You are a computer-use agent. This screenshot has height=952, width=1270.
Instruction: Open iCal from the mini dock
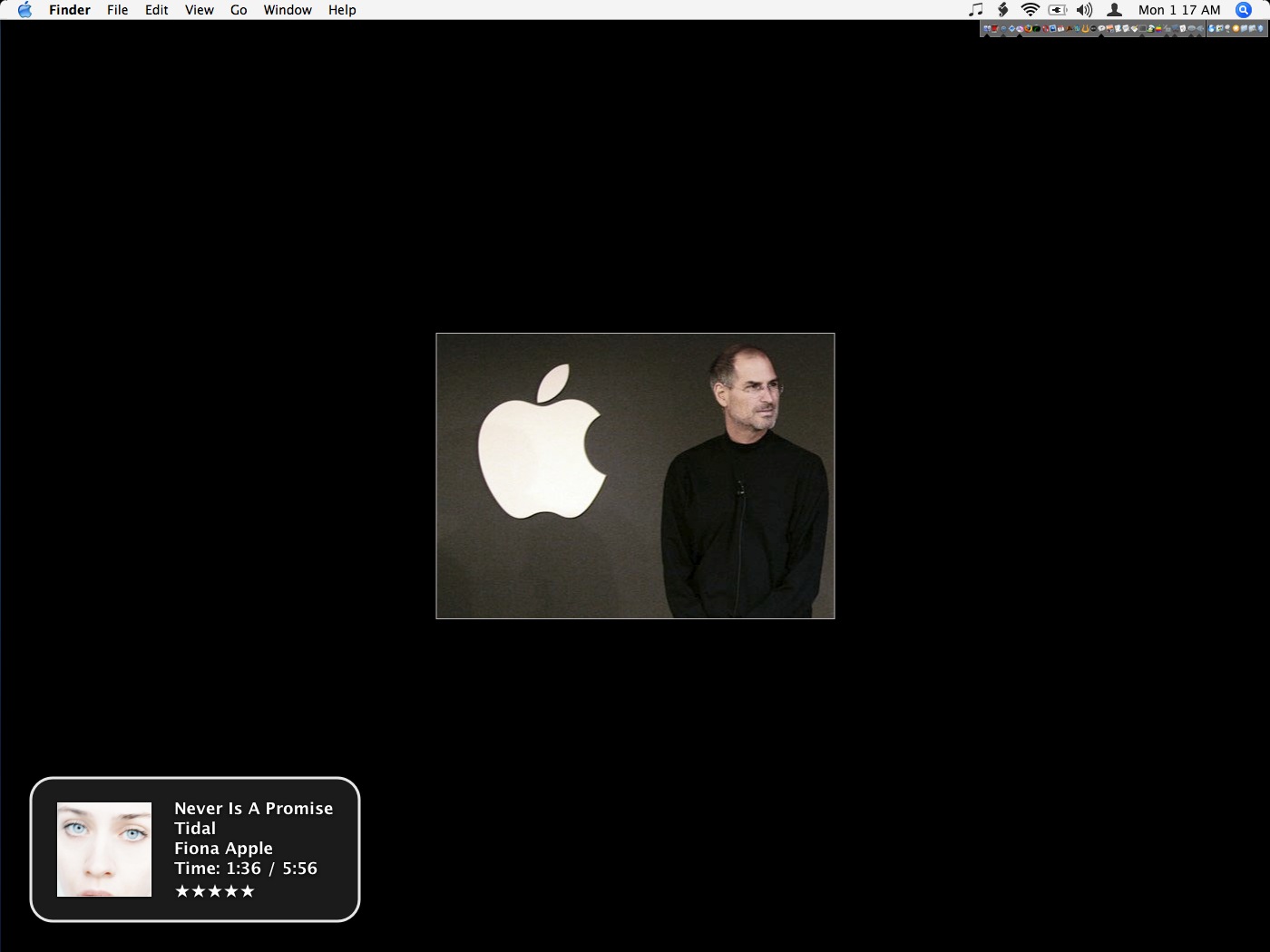[x=1060, y=29]
